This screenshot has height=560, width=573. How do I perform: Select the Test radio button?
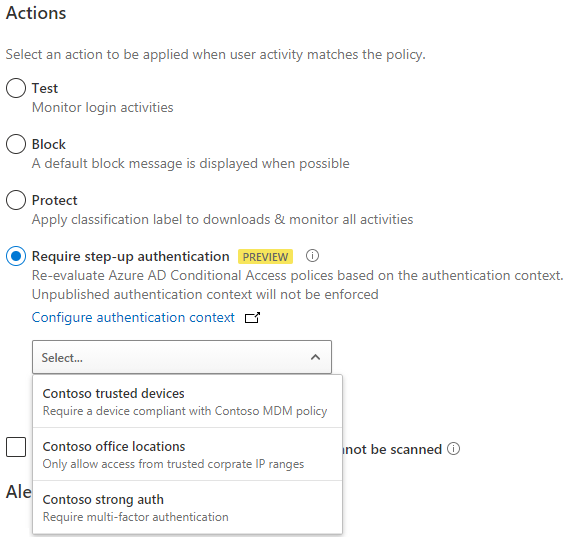click(16, 88)
